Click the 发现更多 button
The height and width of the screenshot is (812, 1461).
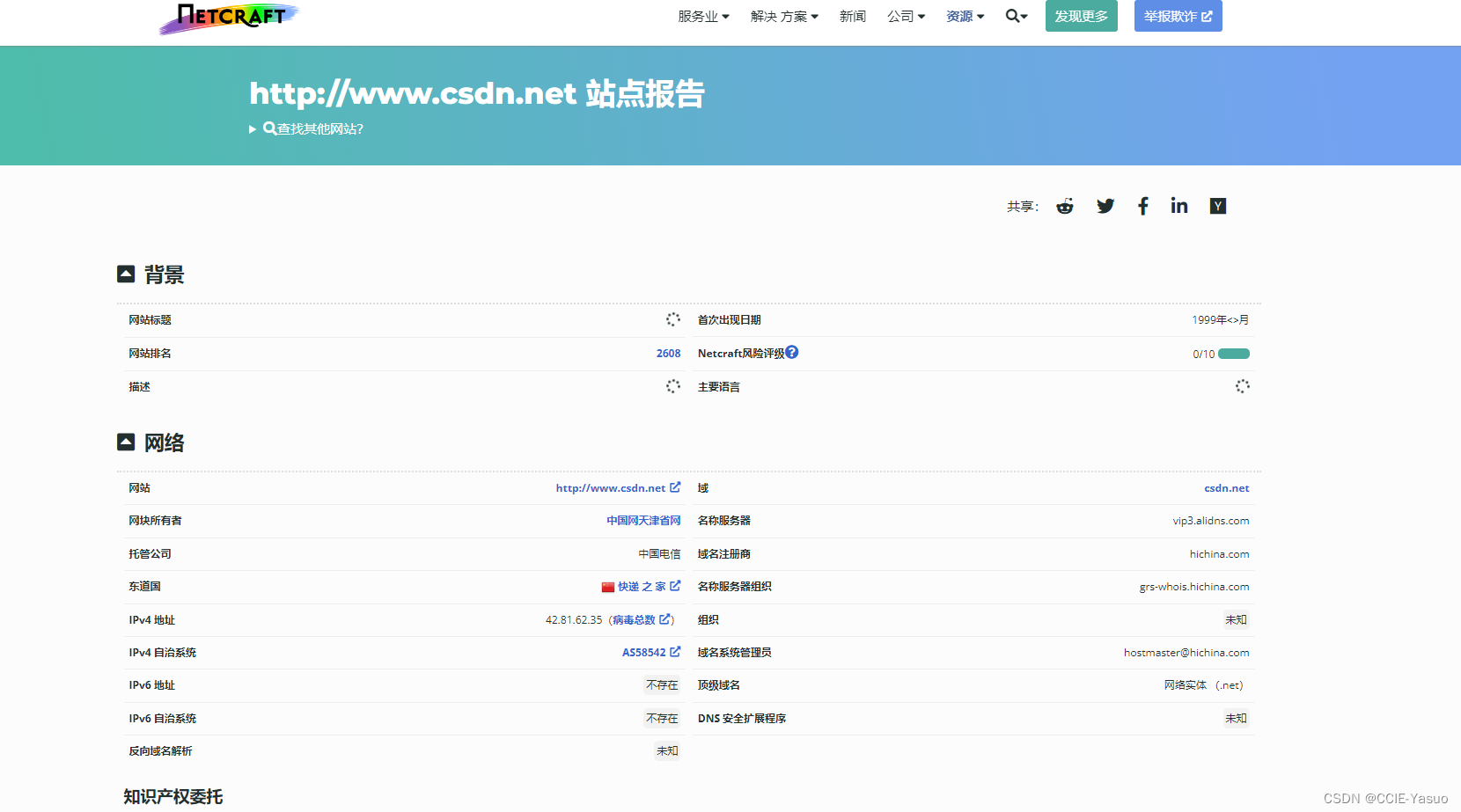click(1082, 16)
